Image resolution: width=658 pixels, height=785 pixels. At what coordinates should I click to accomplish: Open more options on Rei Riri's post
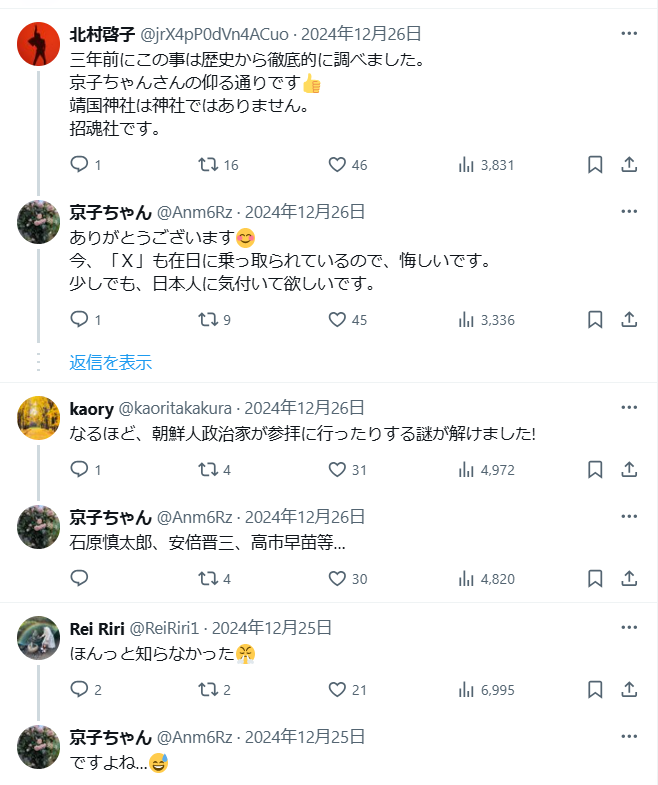(629, 628)
